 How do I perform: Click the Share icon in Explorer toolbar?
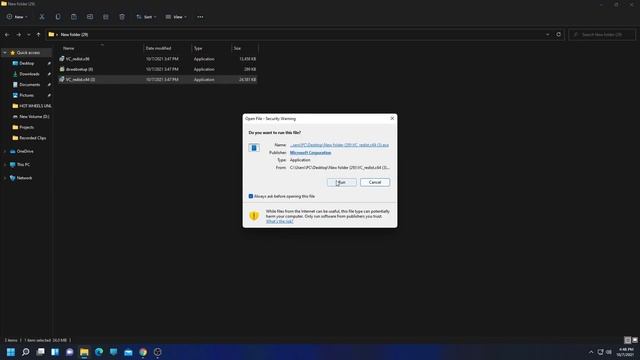pyautogui.click(x=106, y=17)
